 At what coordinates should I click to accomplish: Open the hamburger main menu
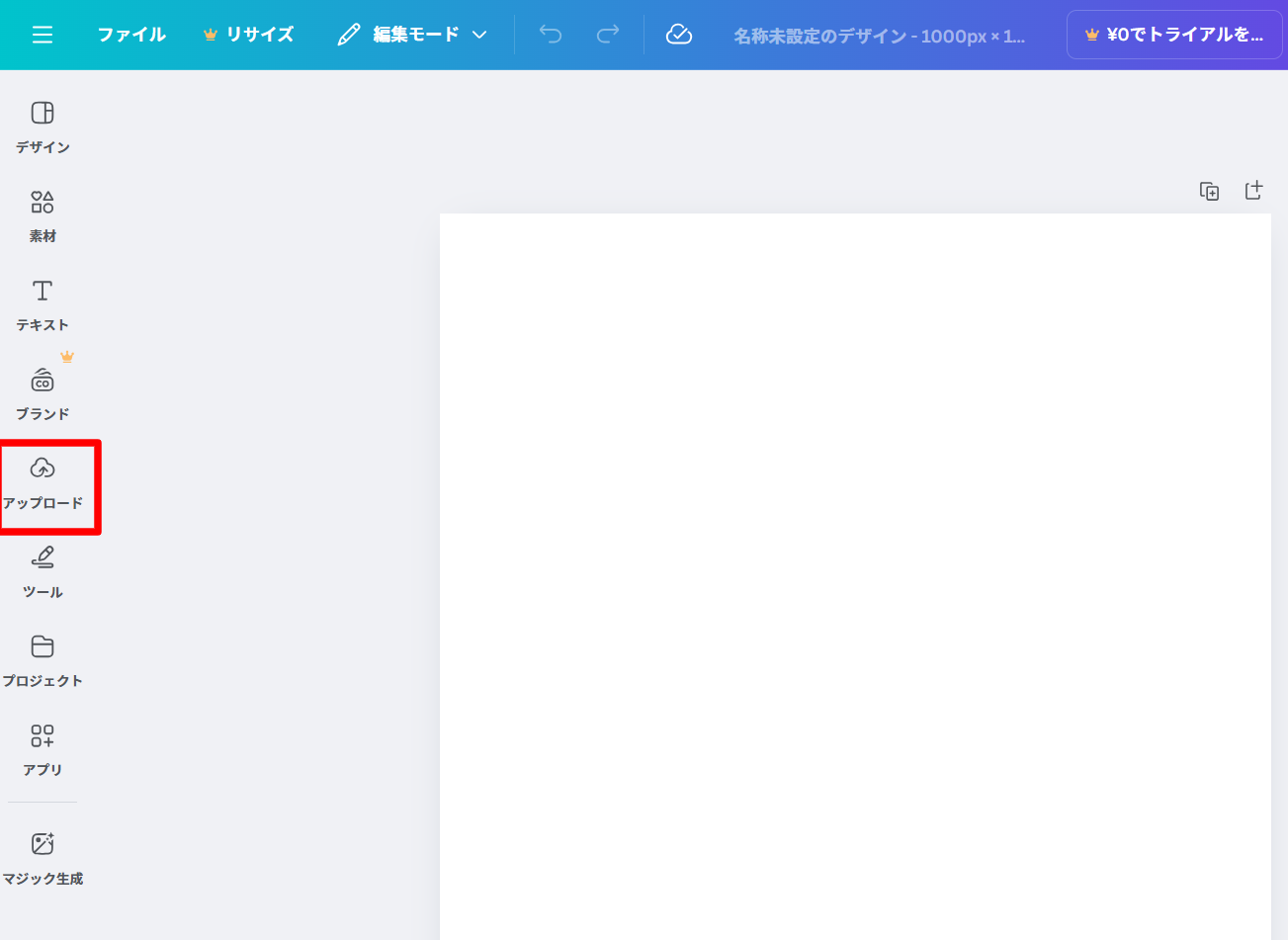[43, 35]
